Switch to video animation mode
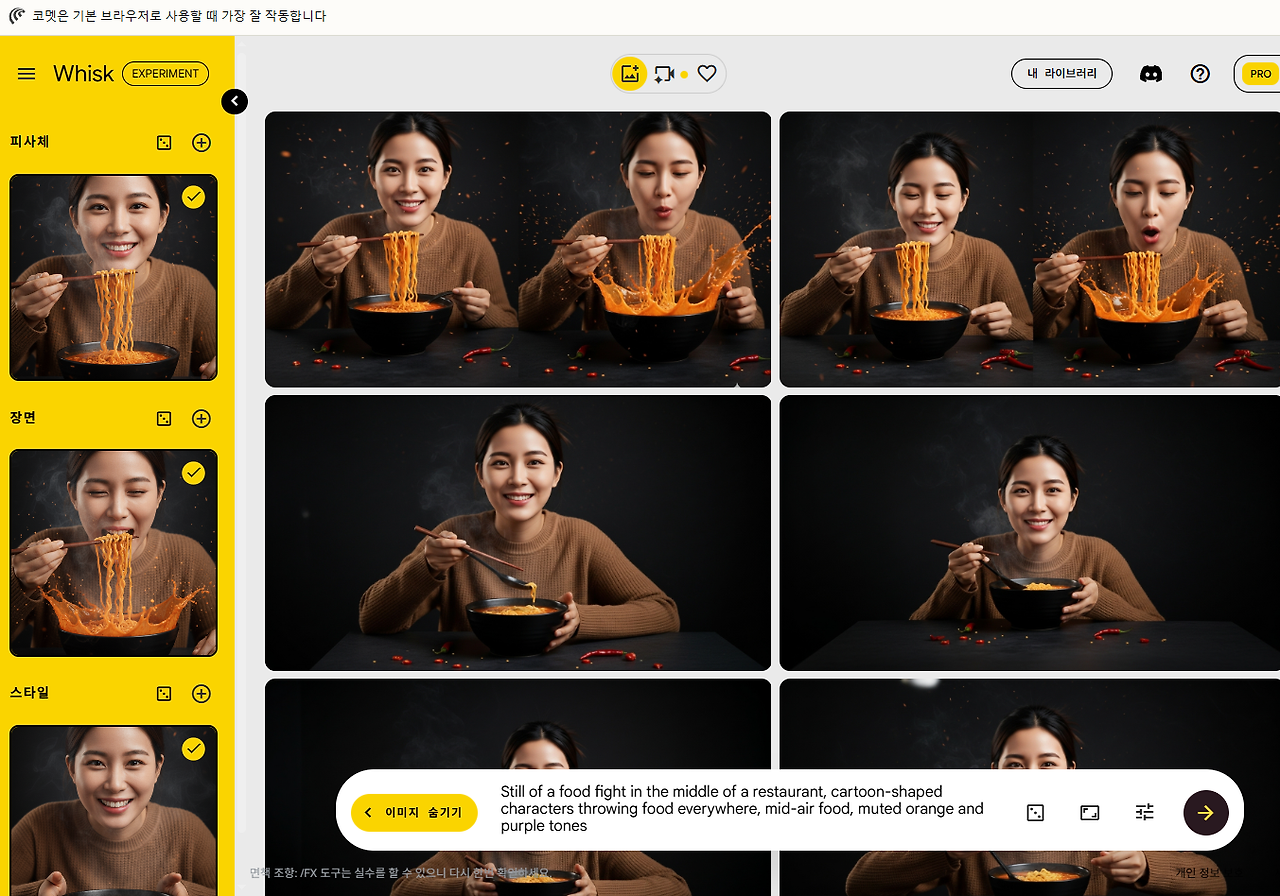1280x896 pixels. point(665,74)
